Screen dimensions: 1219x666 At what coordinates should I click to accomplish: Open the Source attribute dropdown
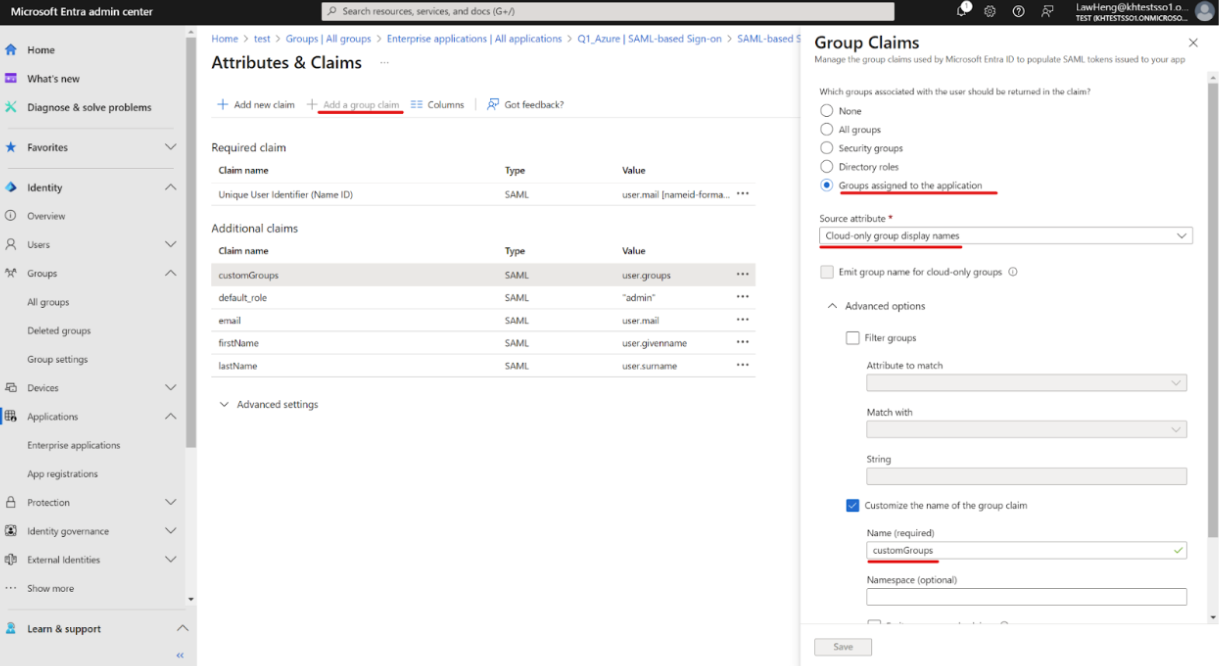tap(1005, 236)
